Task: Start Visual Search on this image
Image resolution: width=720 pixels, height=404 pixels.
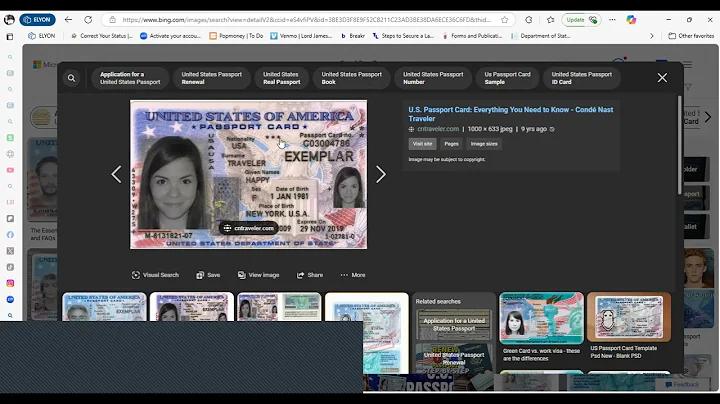Action: tap(155, 275)
